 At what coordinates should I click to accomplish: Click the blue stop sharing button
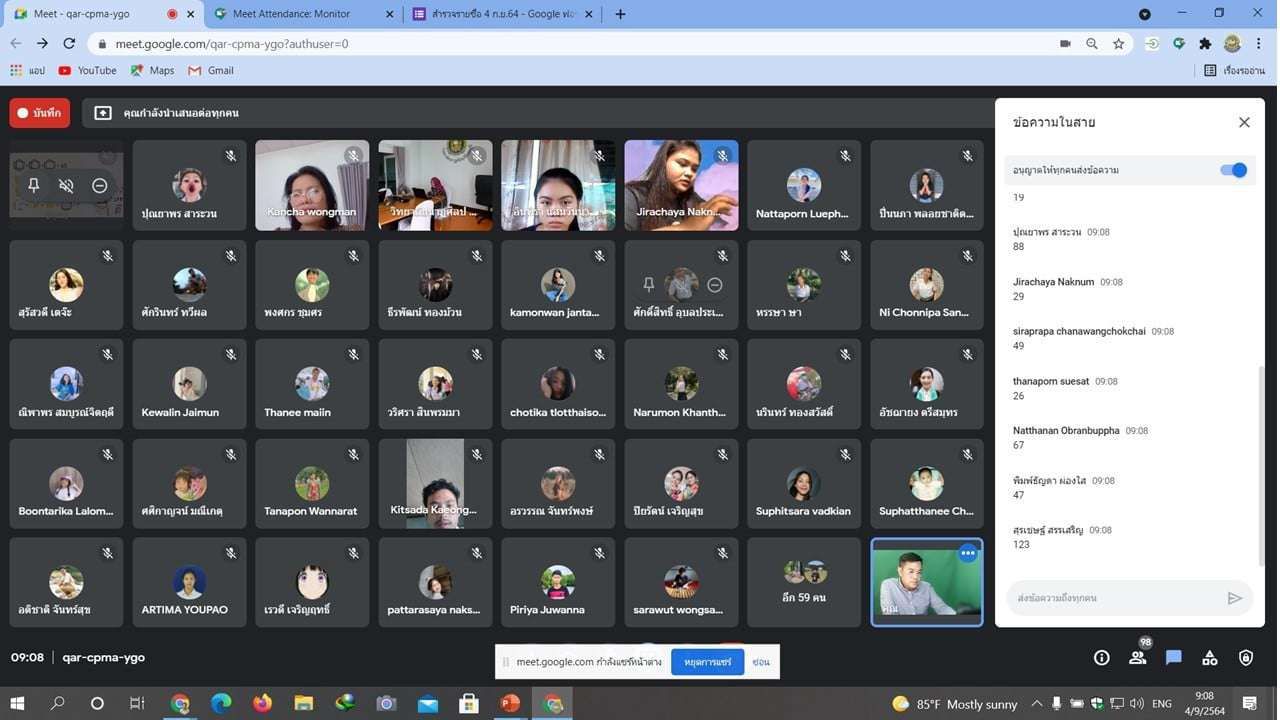707,662
